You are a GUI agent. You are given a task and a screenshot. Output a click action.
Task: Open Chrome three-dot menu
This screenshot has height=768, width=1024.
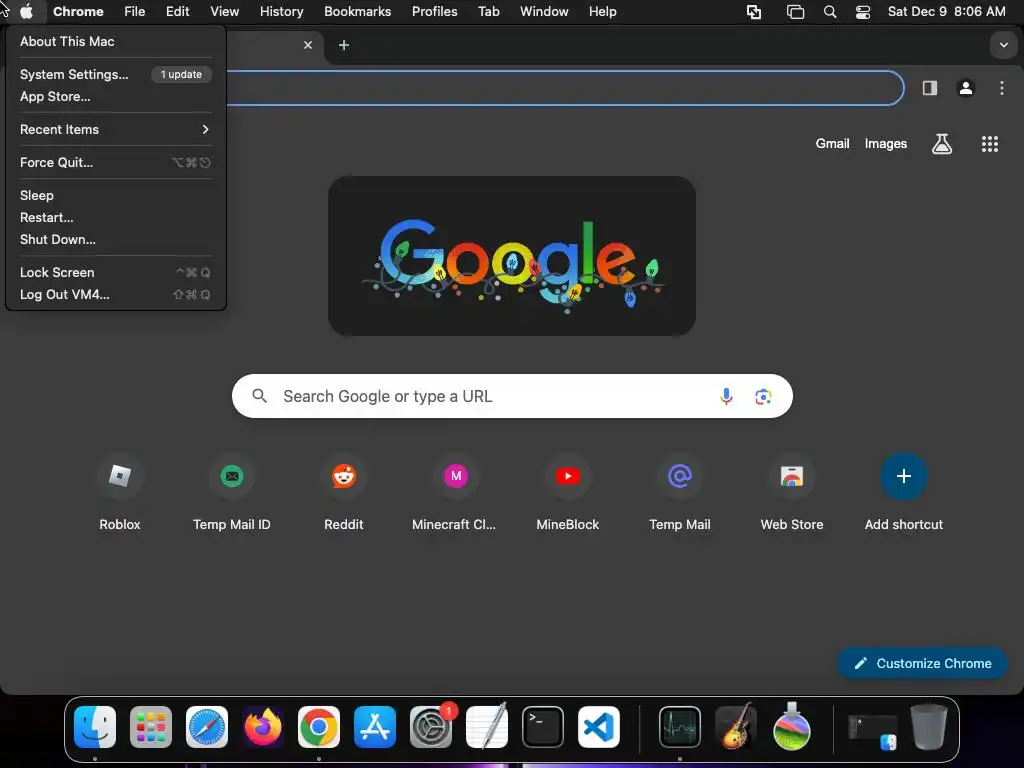click(1002, 88)
